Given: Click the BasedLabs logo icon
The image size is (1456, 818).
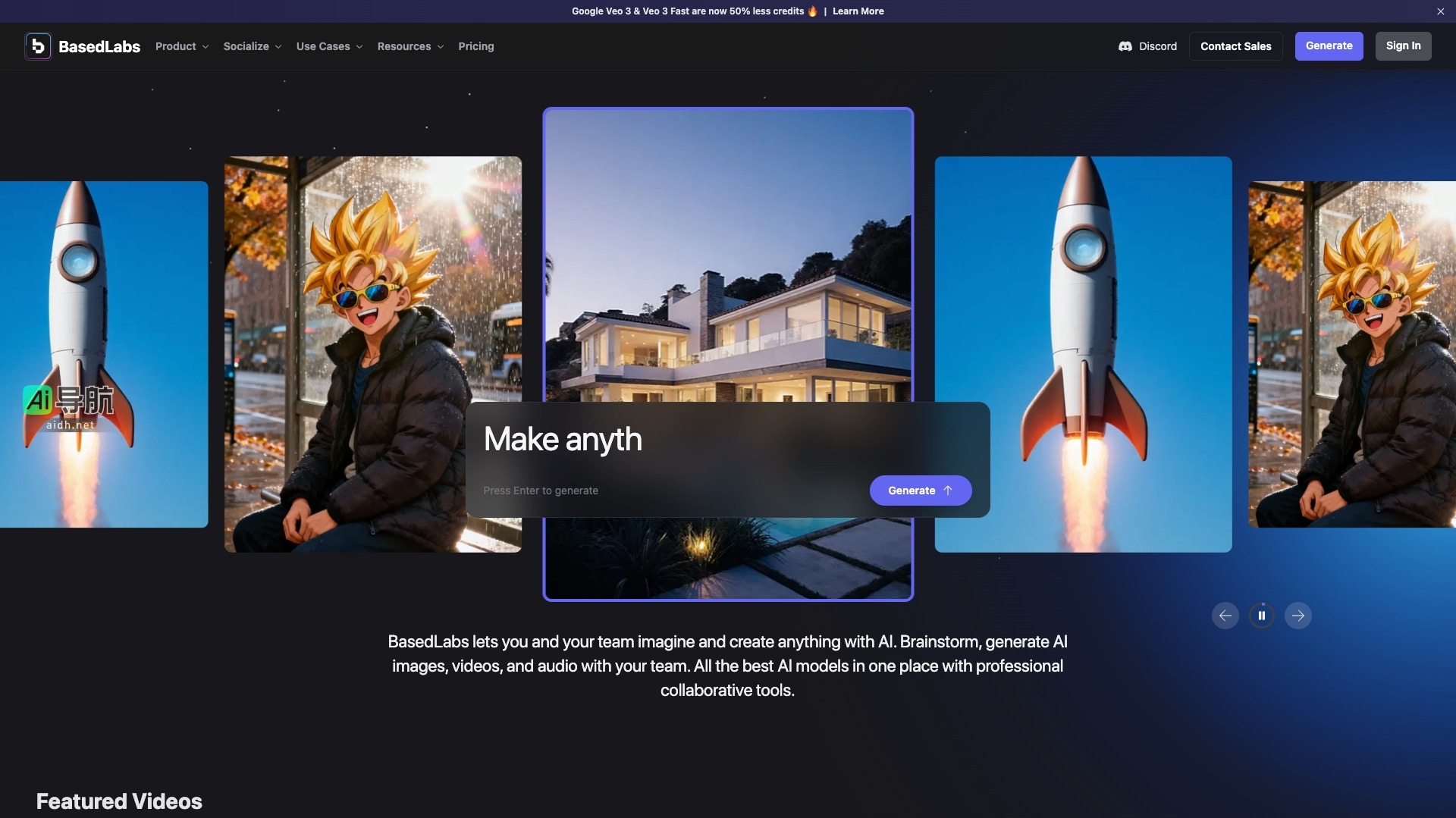Looking at the screenshot, I should [x=38, y=46].
